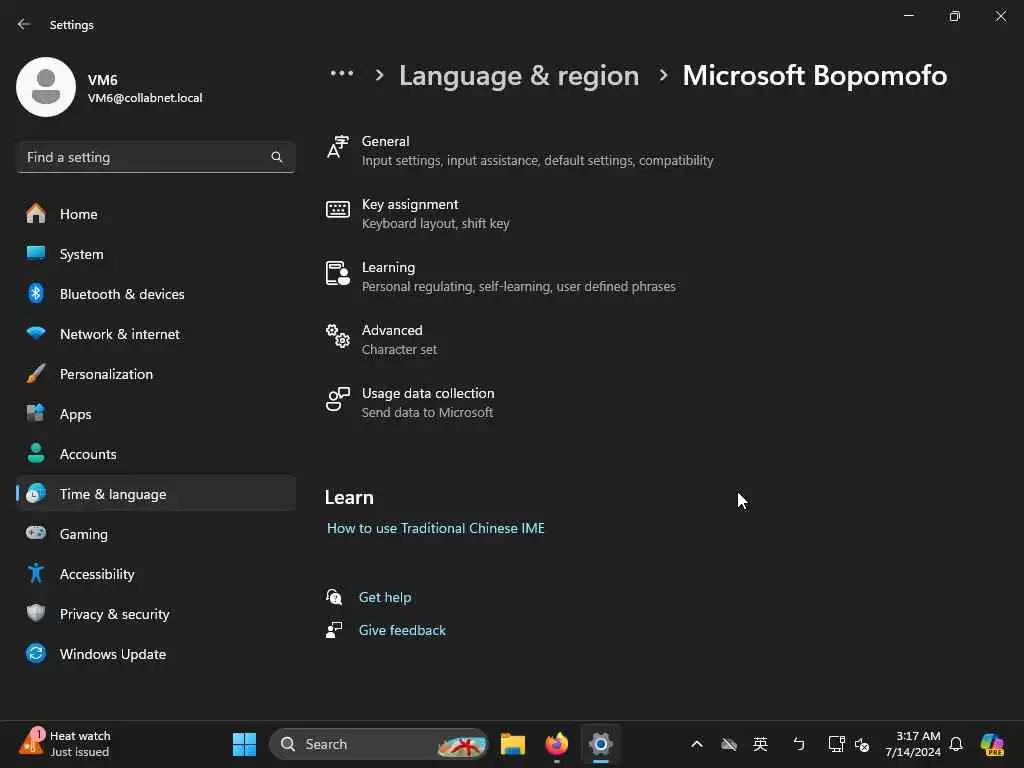This screenshot has height=768, width=1024.
Task: Select Accounts in the sidebar
Action: [156, 454]
